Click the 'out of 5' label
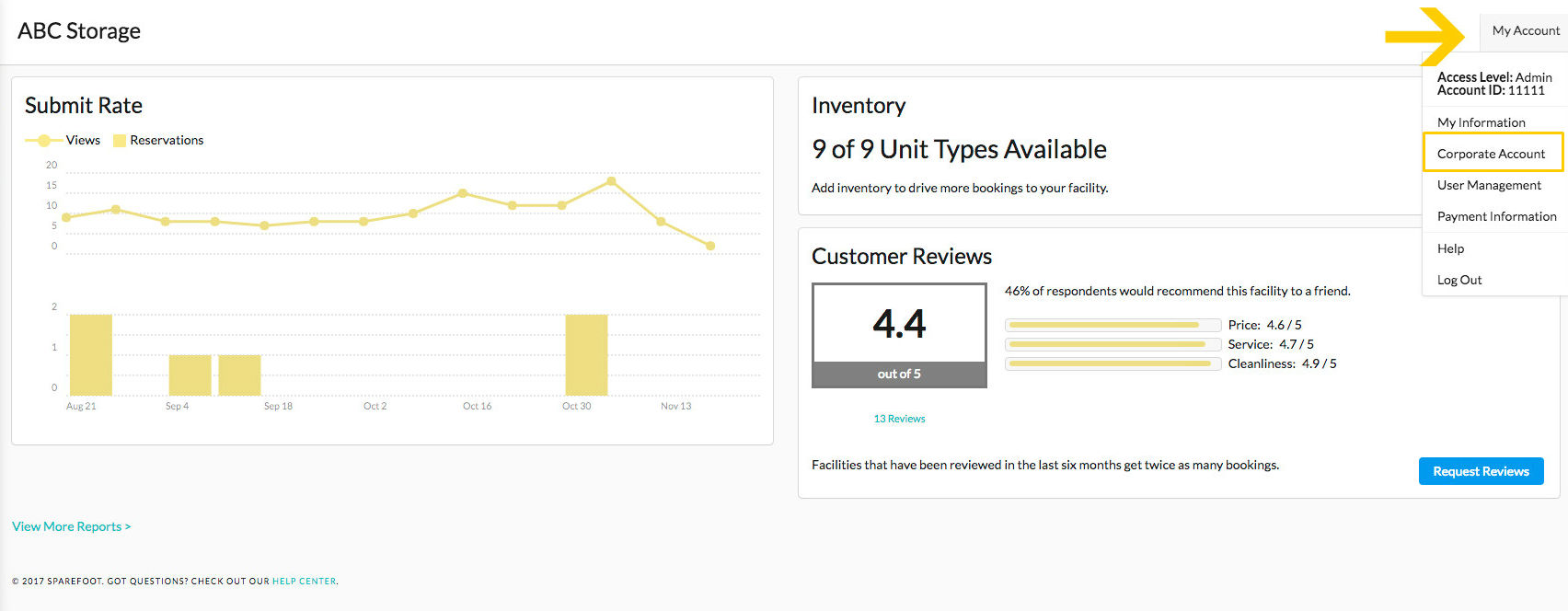1568x611 pixels. click(x=899, y=374)
